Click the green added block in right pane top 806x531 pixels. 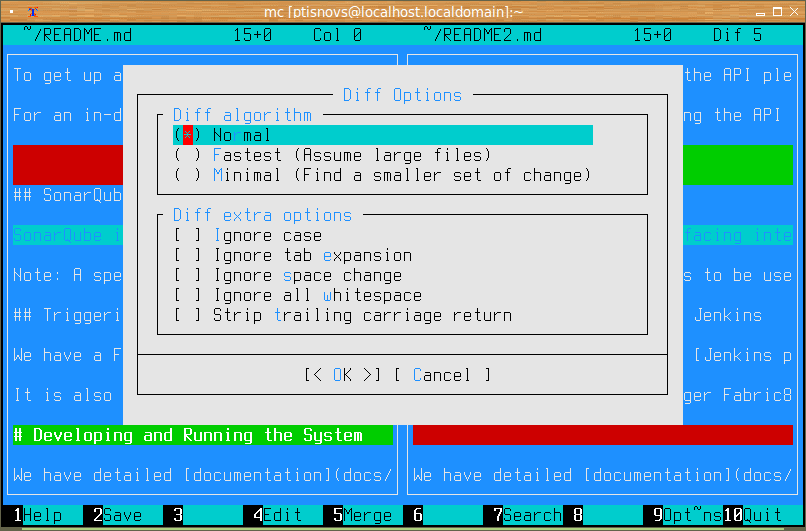[738, 165]
